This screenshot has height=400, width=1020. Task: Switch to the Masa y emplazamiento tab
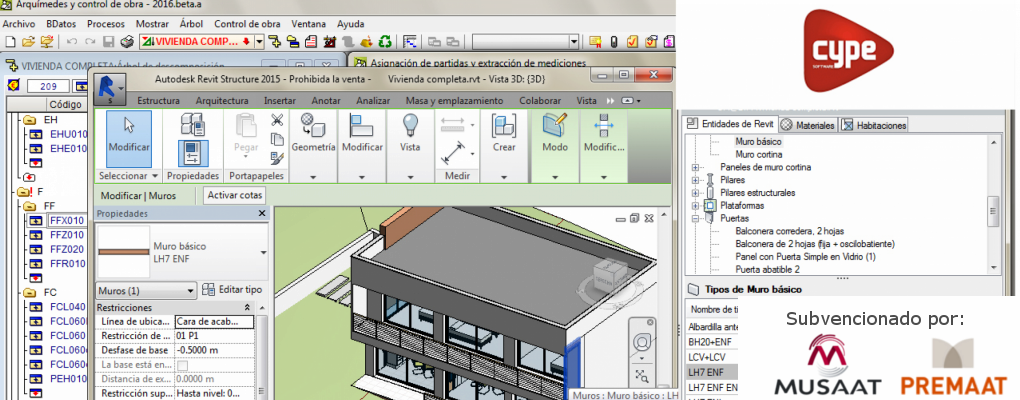(x=454, y=101)
